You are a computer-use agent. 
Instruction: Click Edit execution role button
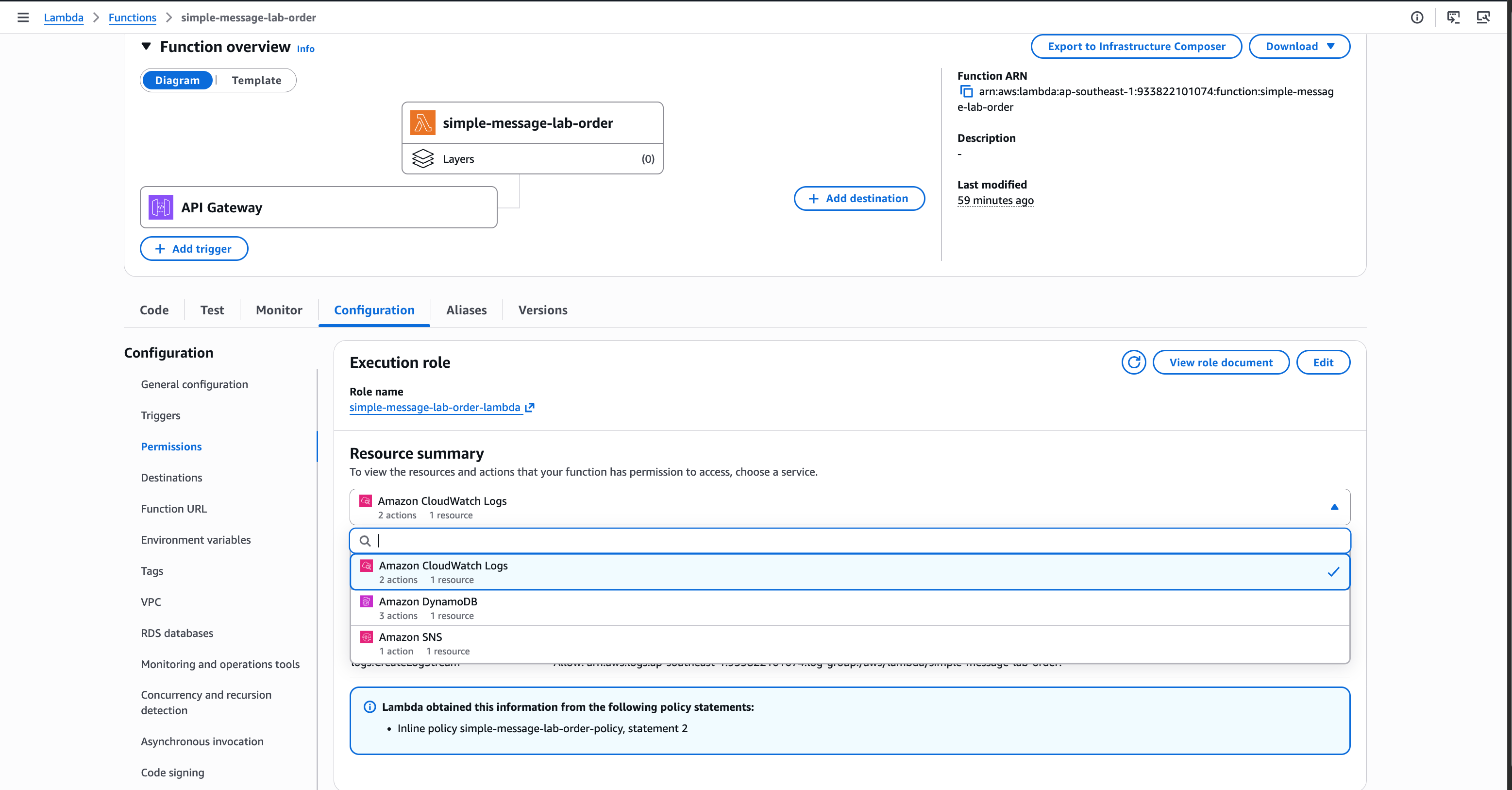tap(1323, 362)
